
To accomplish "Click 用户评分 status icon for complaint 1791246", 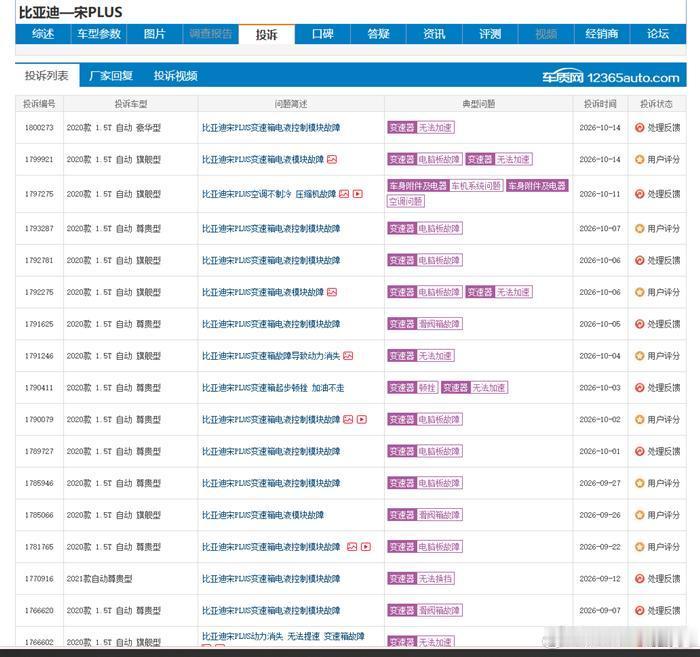I will point(639,356).
